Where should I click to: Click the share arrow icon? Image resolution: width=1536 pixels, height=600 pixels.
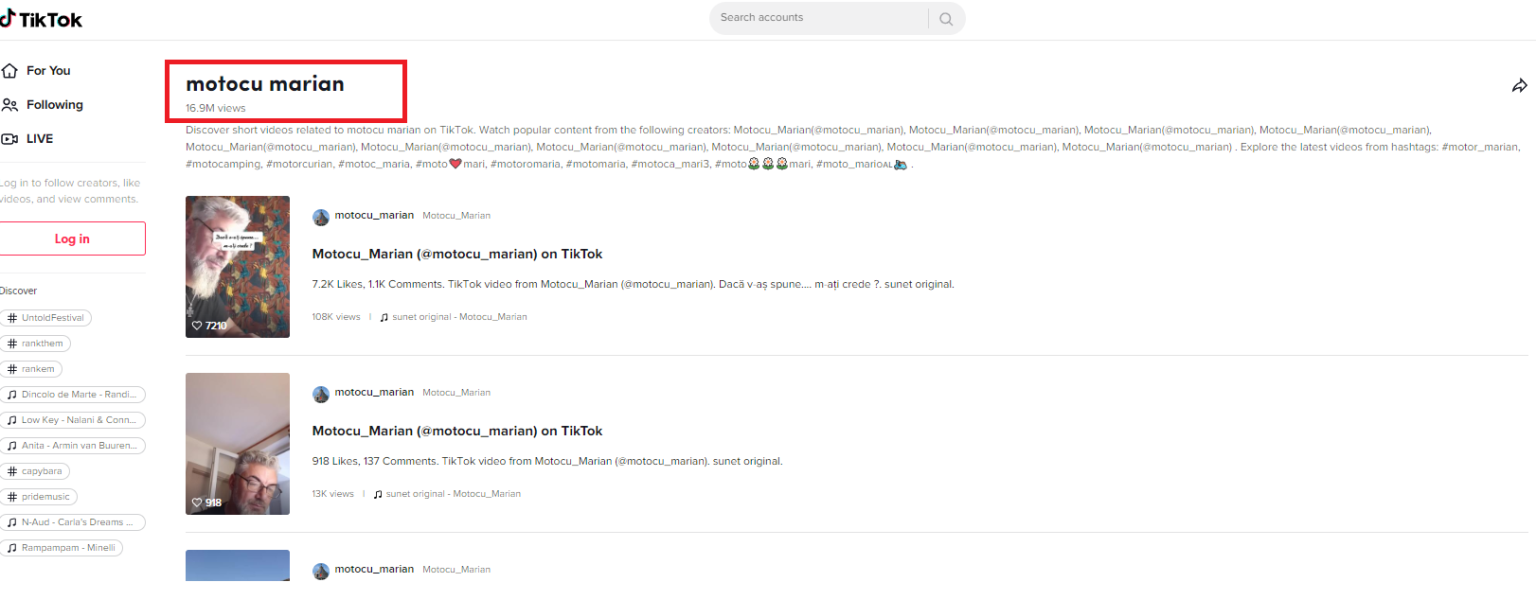pyautogui.click(x=1519, y=86)
